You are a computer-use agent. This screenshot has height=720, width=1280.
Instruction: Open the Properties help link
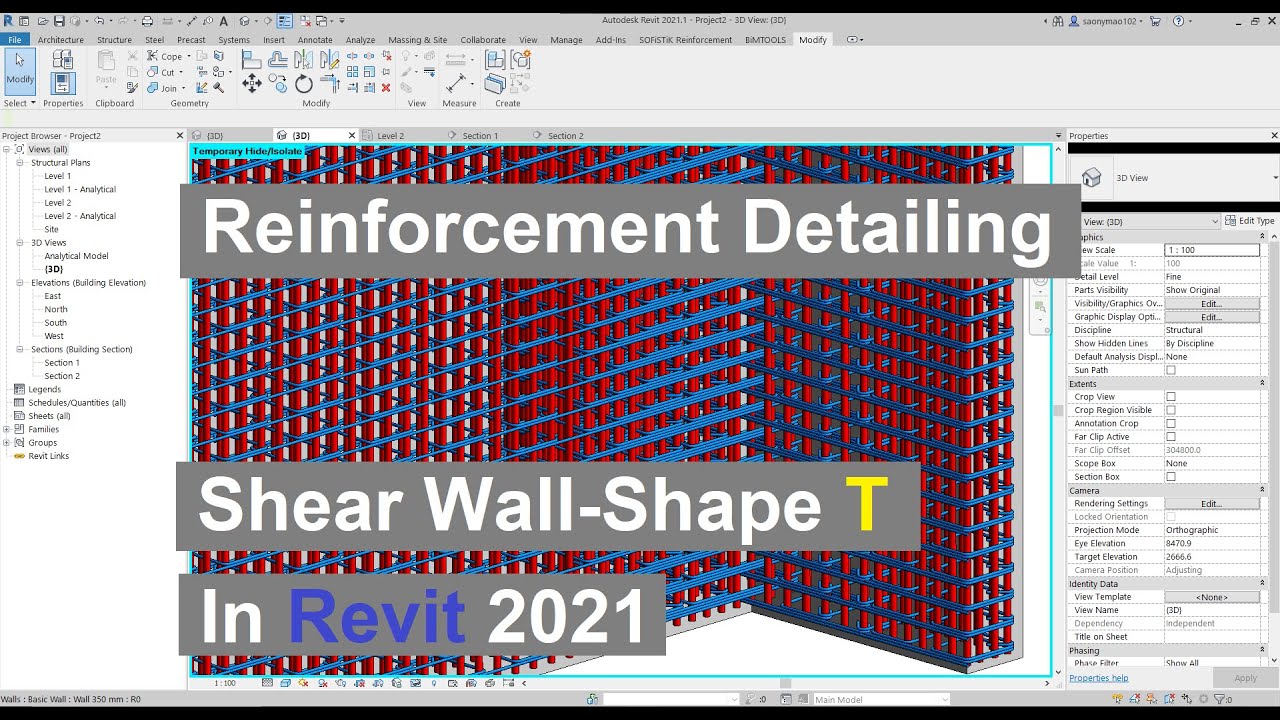click(1098, 678)
